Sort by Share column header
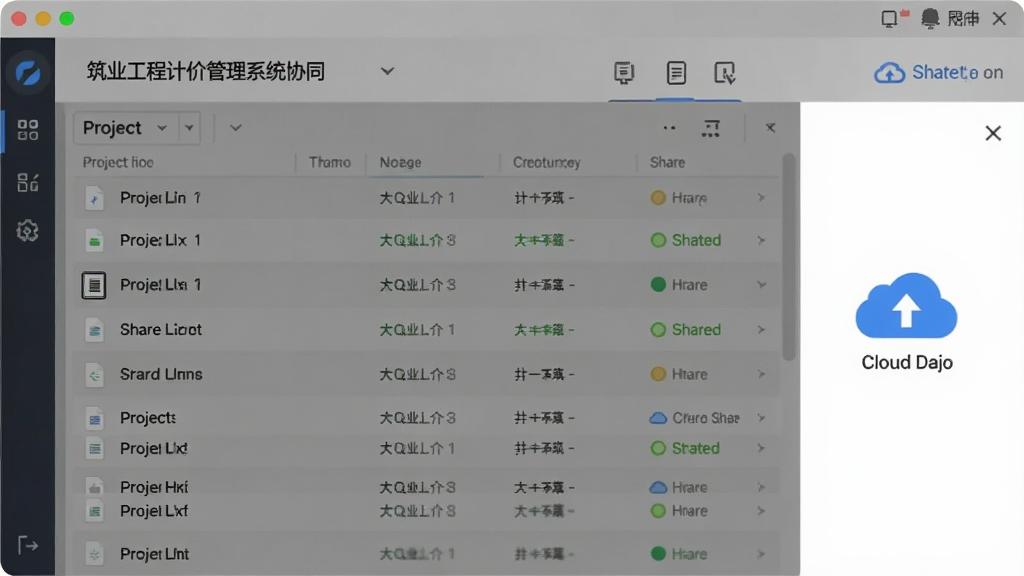The height and width of the screenshot is (576, 1024). tap(667, 163)
